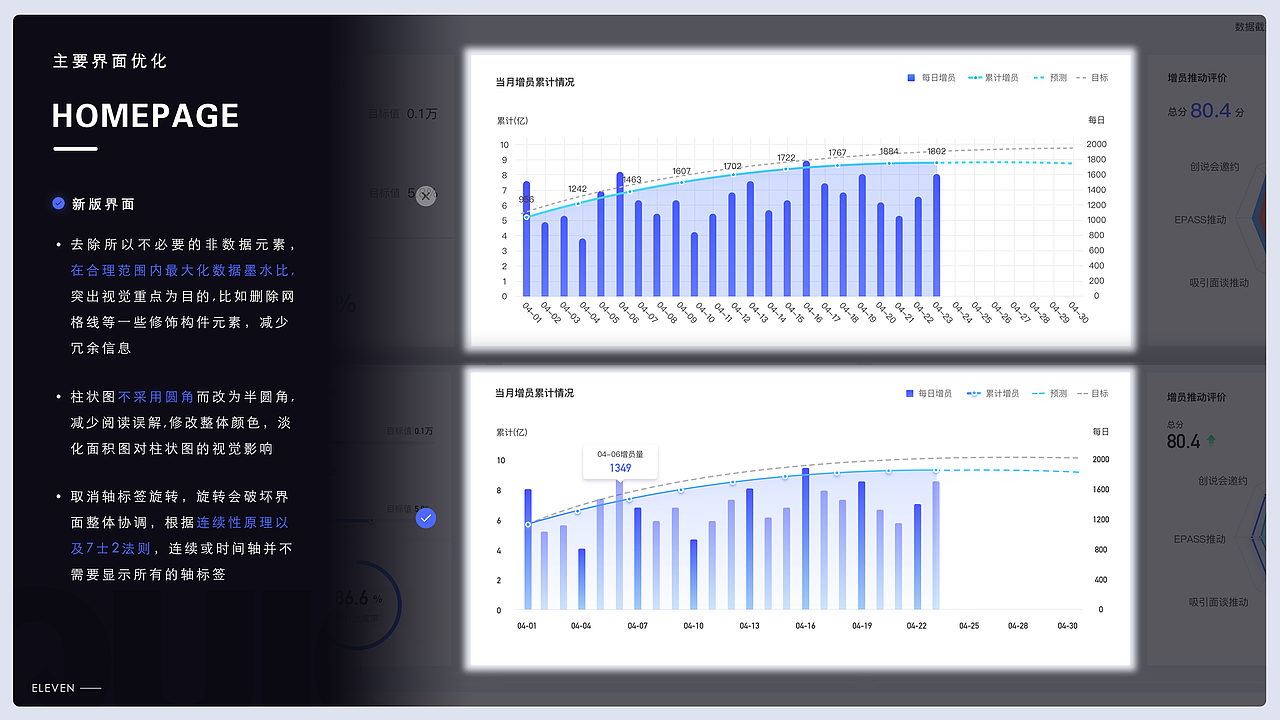This screenshot has width=1280, height=720.
Task: Toggle 目标 legend in the lower chart
Action: click(x=1092, y=394)
